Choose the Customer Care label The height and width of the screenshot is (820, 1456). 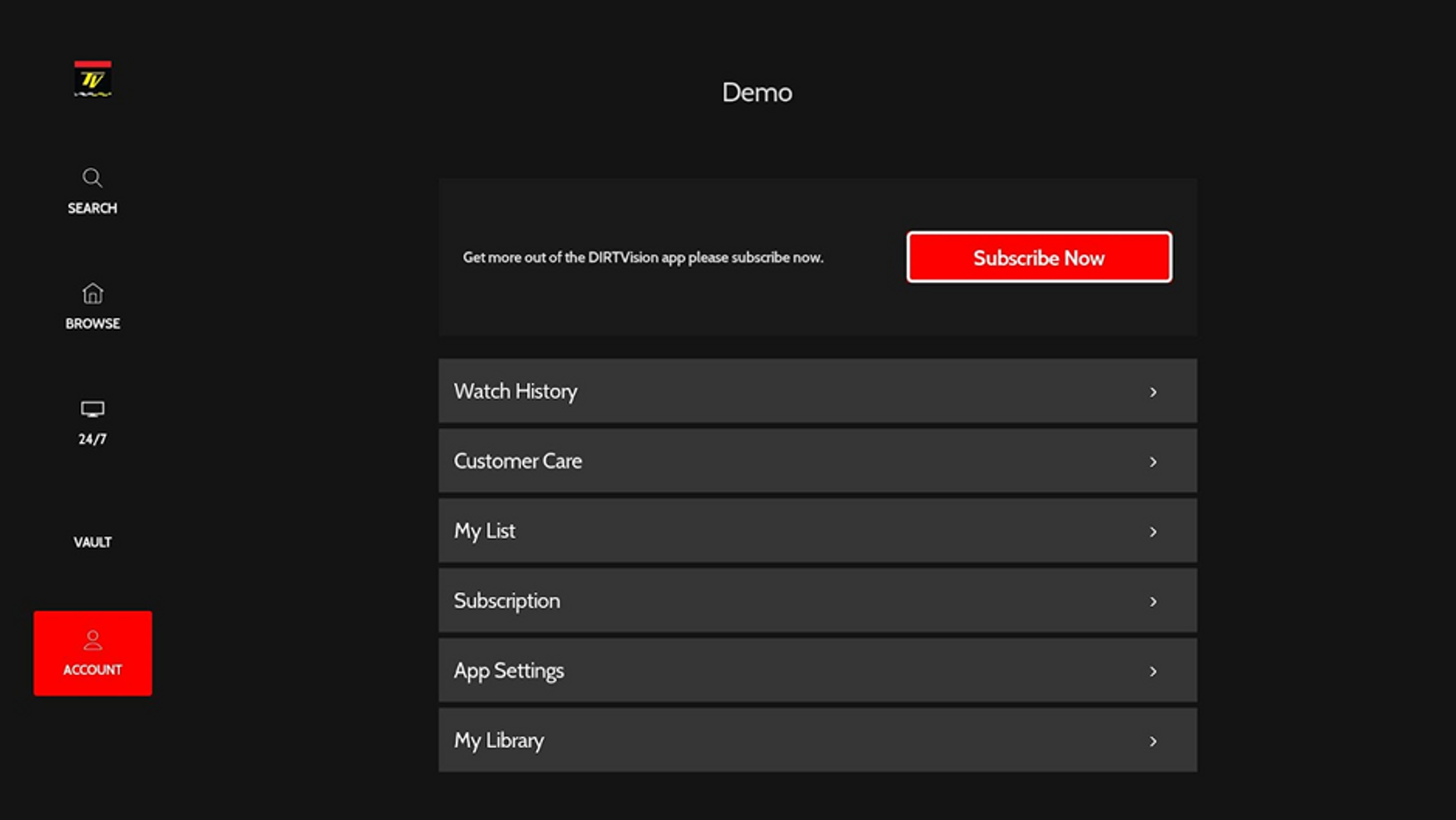click(x=517, y=461)
